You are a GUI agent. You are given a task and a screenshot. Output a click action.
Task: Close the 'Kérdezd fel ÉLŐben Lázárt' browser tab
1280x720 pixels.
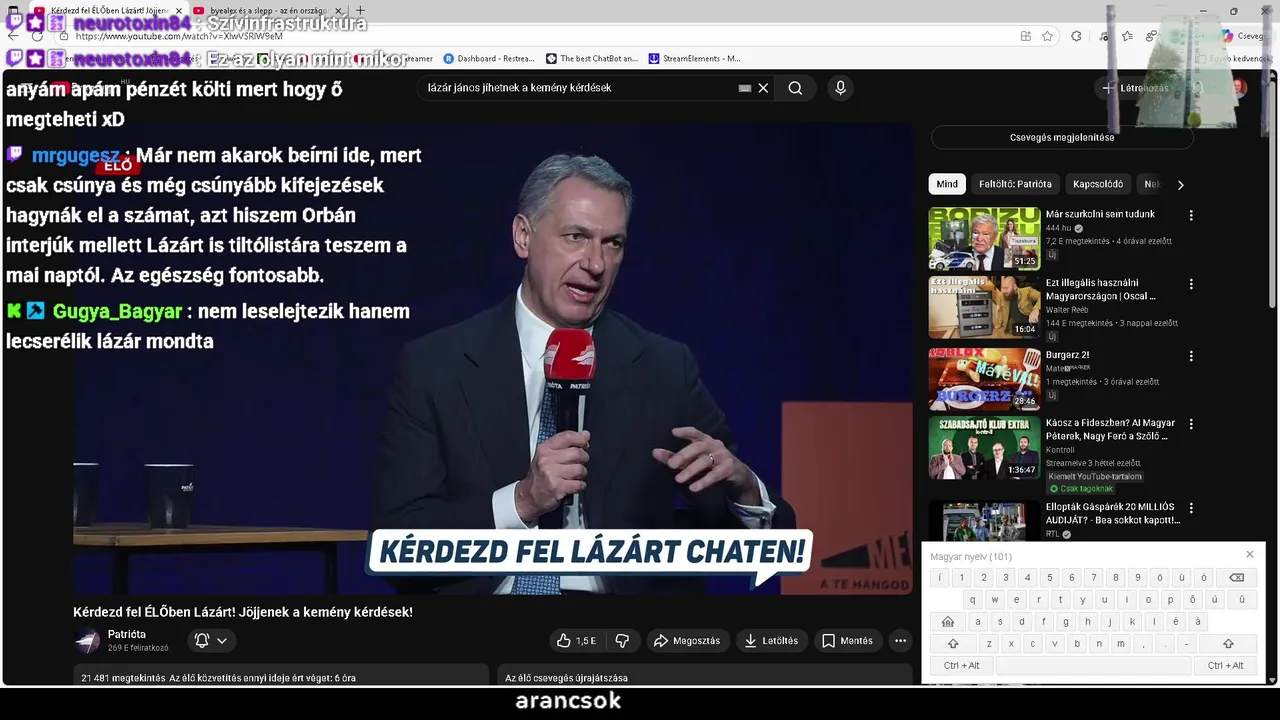[179, 11]
